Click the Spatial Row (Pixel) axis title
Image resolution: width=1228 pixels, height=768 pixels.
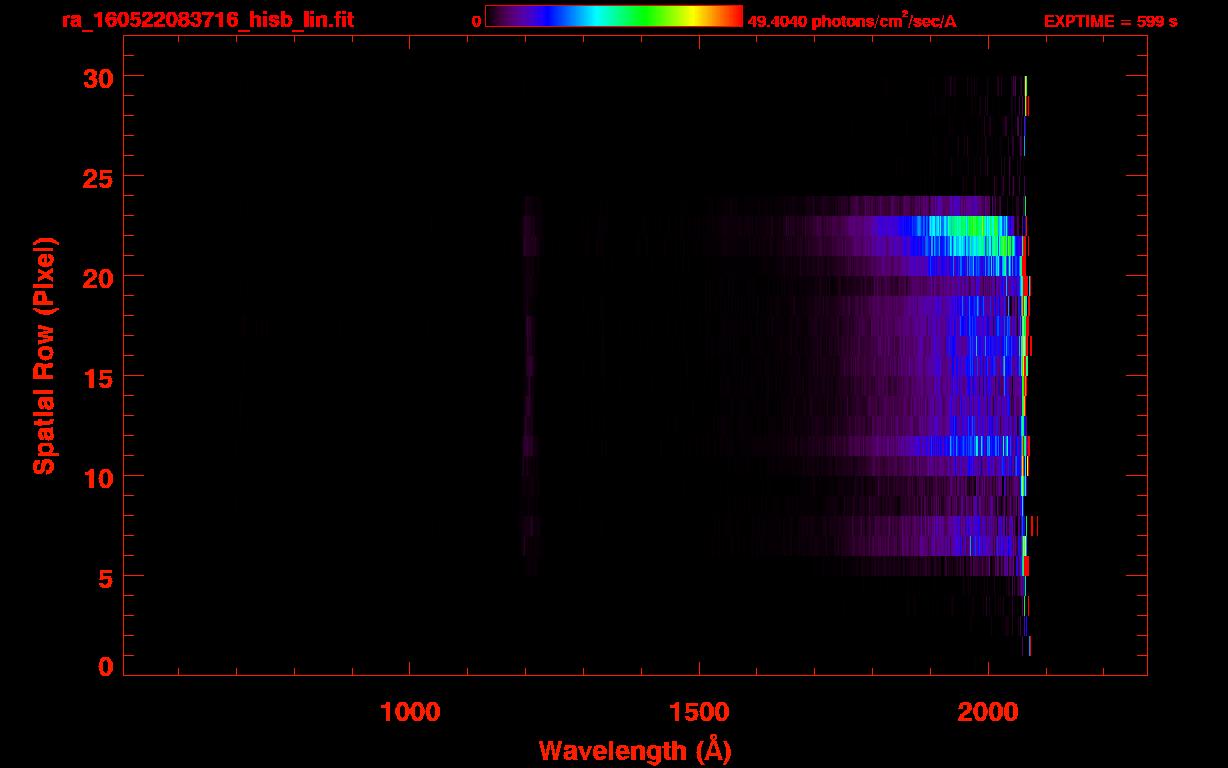[x=44, y=356]
